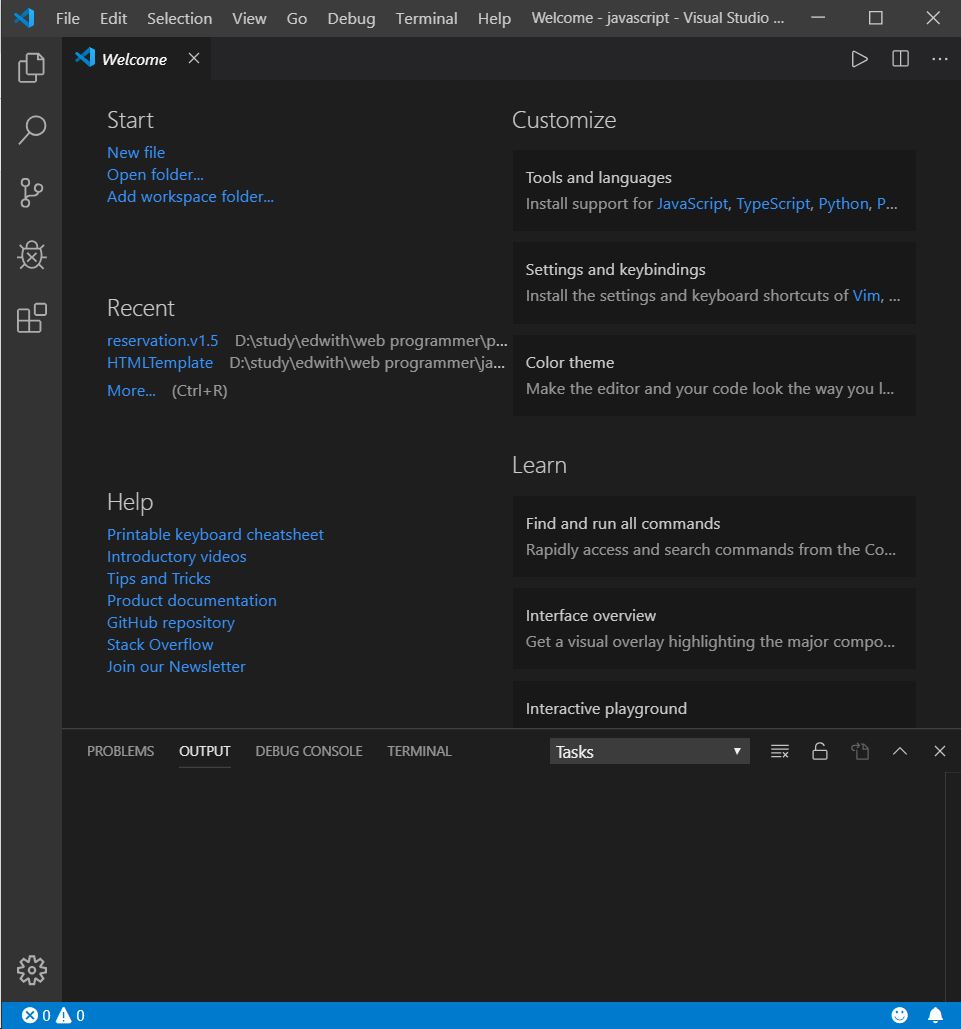
Task: Click the errors count in status bar
Action: click(36, 1016)
